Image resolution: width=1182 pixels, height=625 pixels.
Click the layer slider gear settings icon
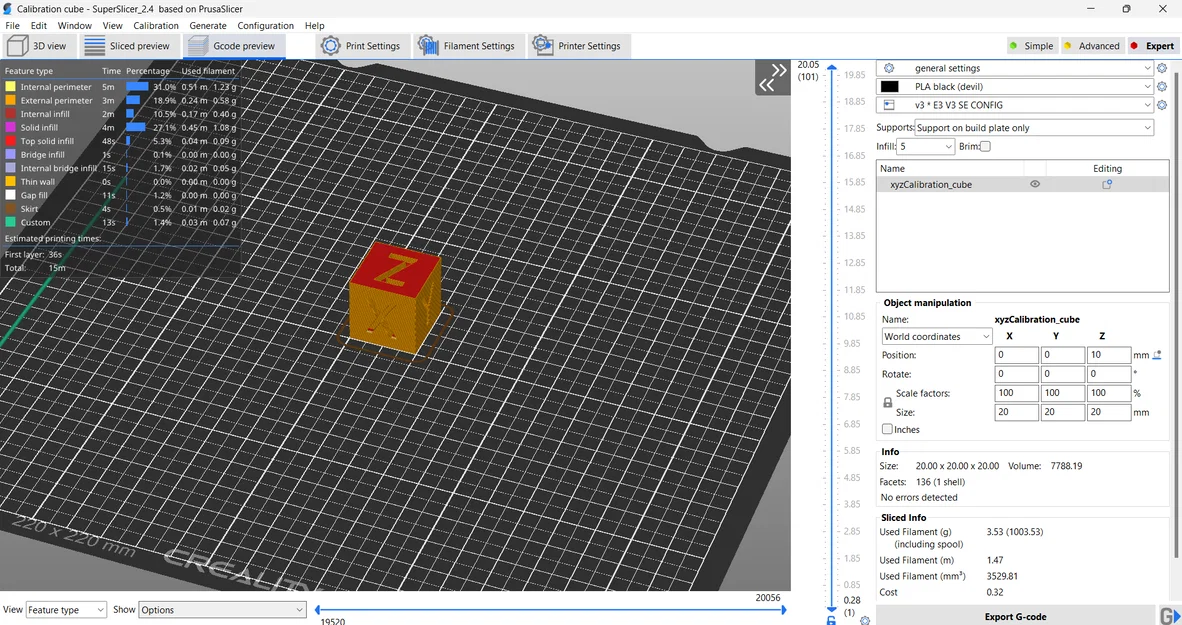(x=865, y=620)
